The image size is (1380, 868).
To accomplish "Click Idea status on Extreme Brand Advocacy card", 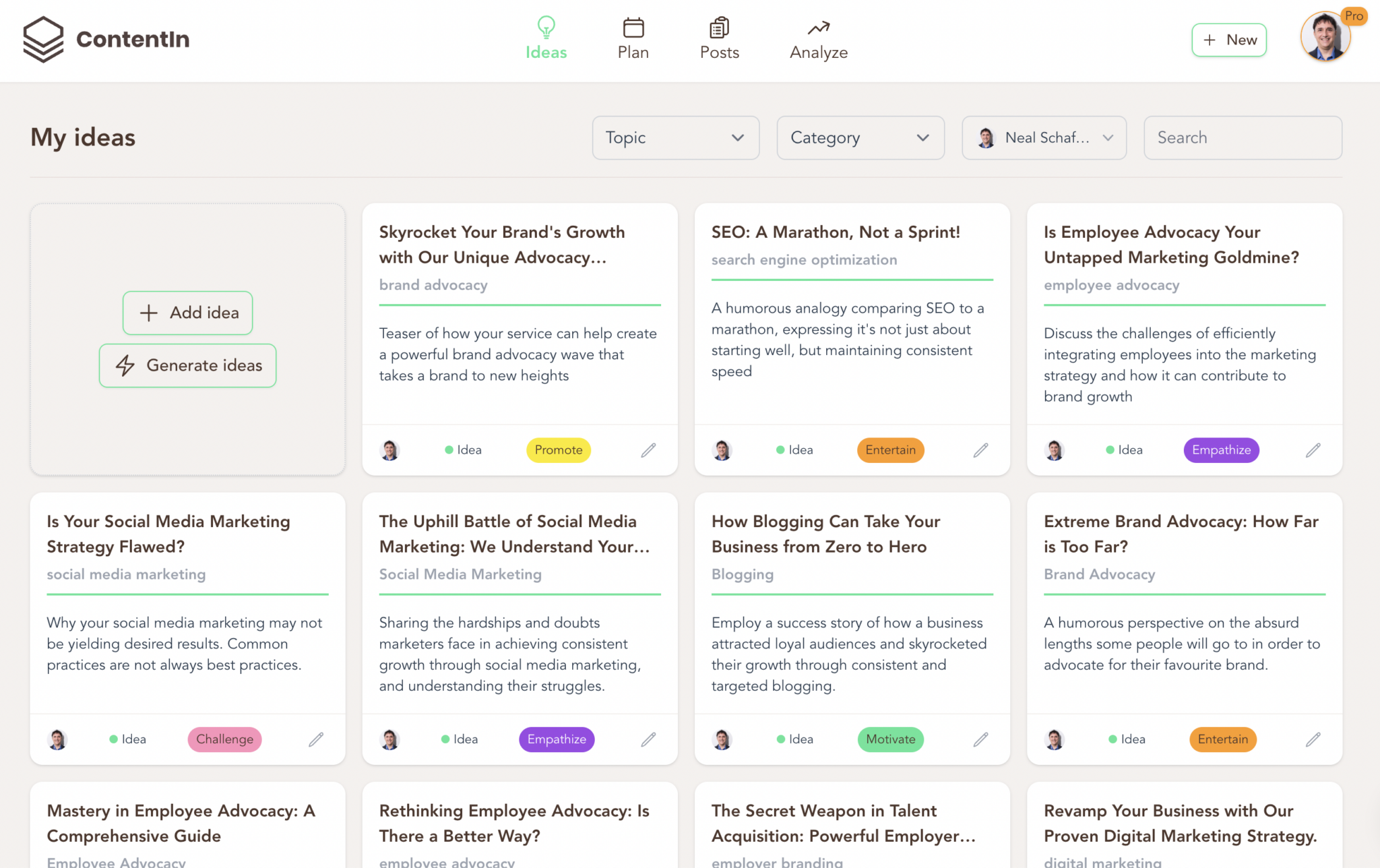I will click(x=1127, y=739).
